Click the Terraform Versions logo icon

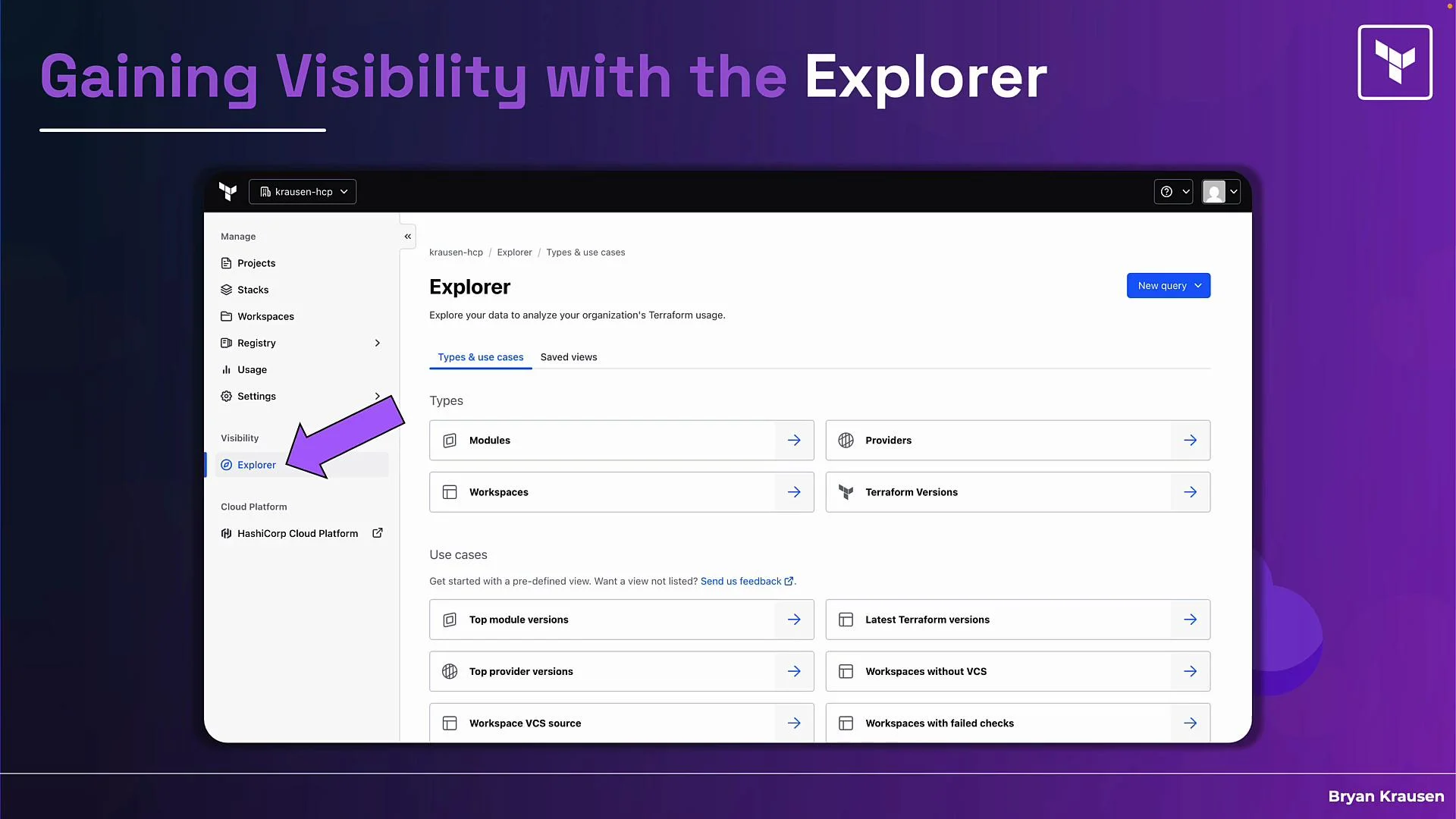[846, 492]
